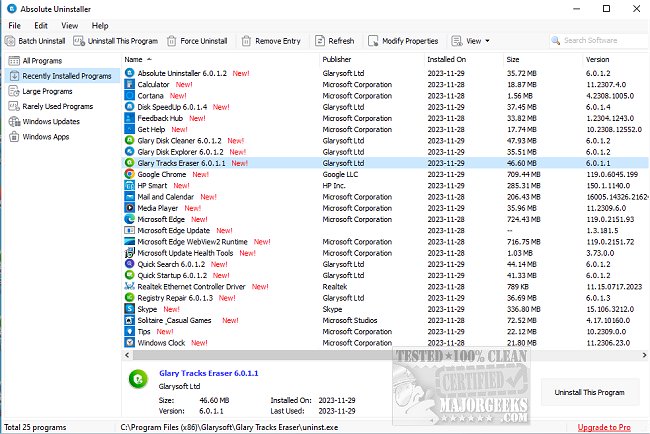Select the Skype entry icon
The image size is (650, 434).
(129, 309)
